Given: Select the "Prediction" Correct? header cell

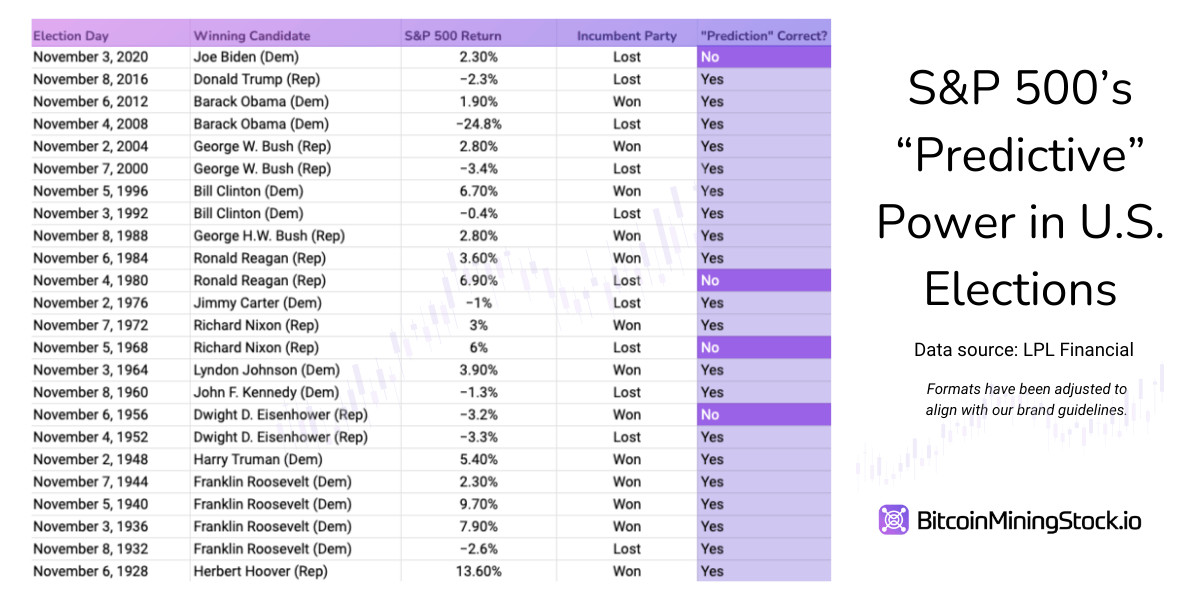Looking at the screenshot, I should [764, 36].
